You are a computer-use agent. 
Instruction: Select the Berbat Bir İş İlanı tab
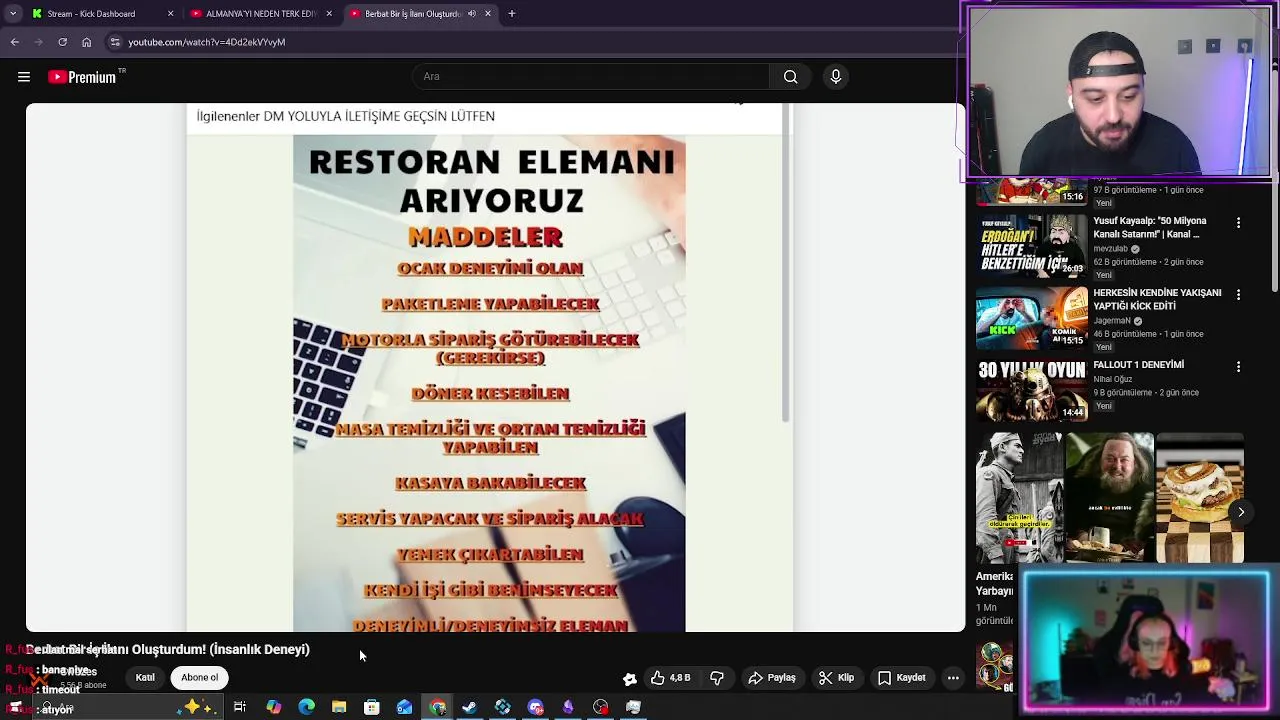coord(412,14)
